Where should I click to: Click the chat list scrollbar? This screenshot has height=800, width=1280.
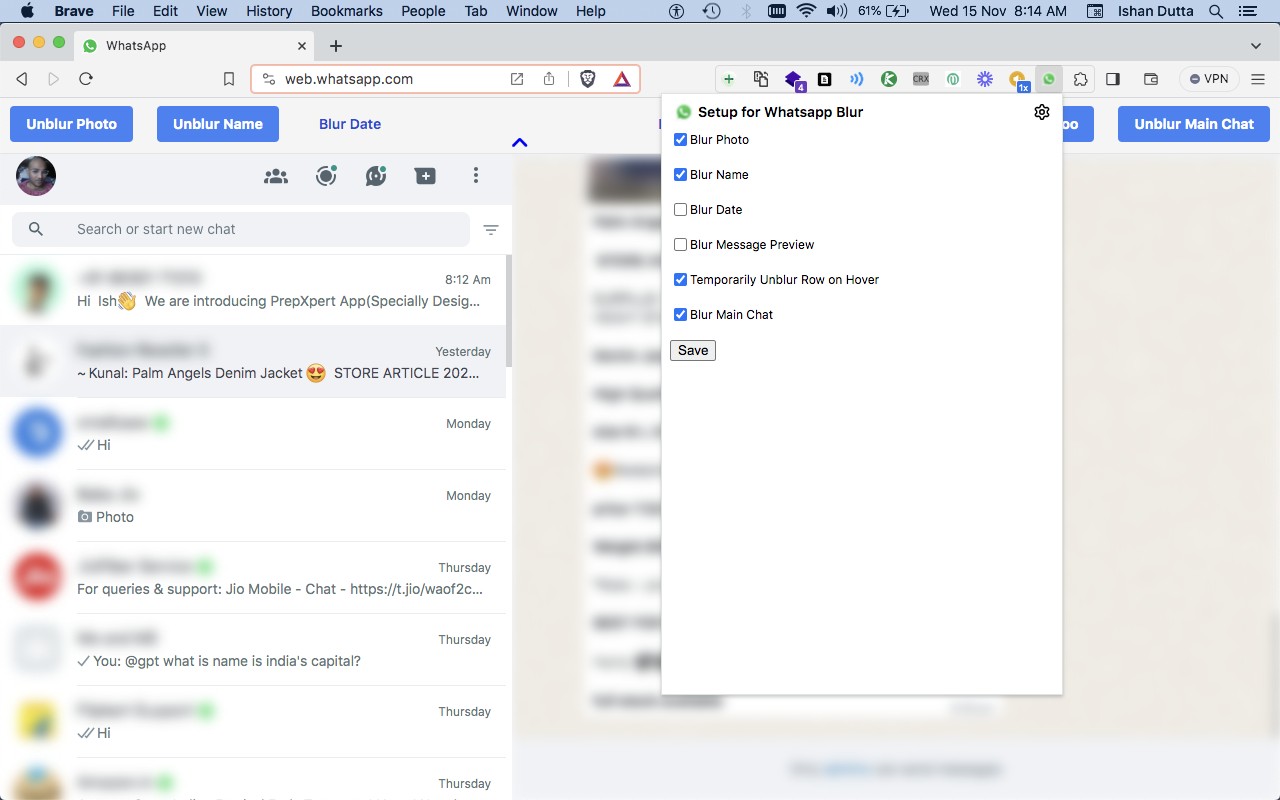pyautogui.click(x=509, y=312)
